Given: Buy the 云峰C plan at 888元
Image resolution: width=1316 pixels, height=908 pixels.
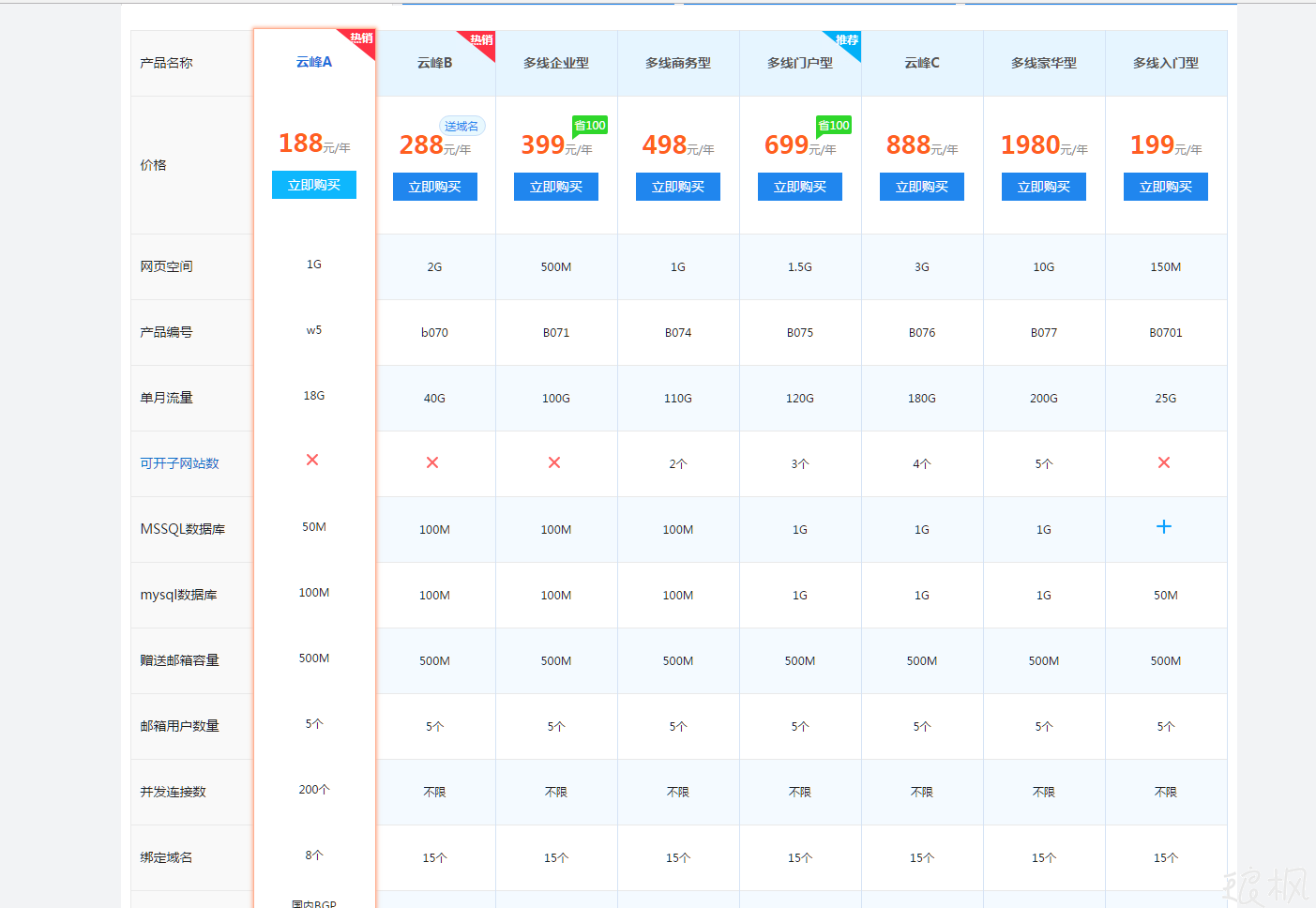Looking at the screenshot, I should [x=922, y=187].
